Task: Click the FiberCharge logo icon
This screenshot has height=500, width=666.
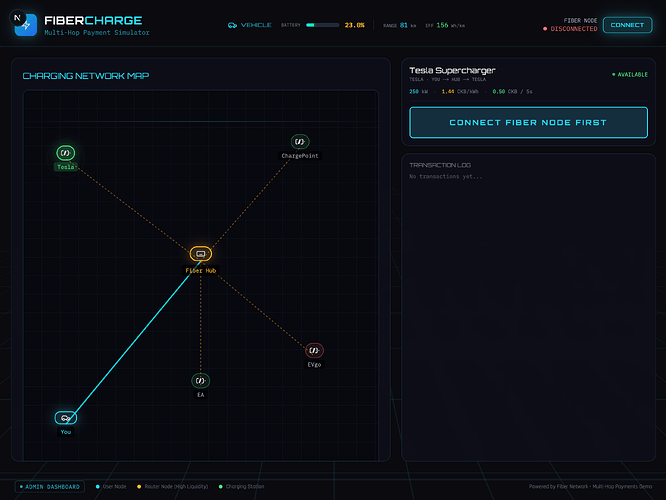Action: 26,25
